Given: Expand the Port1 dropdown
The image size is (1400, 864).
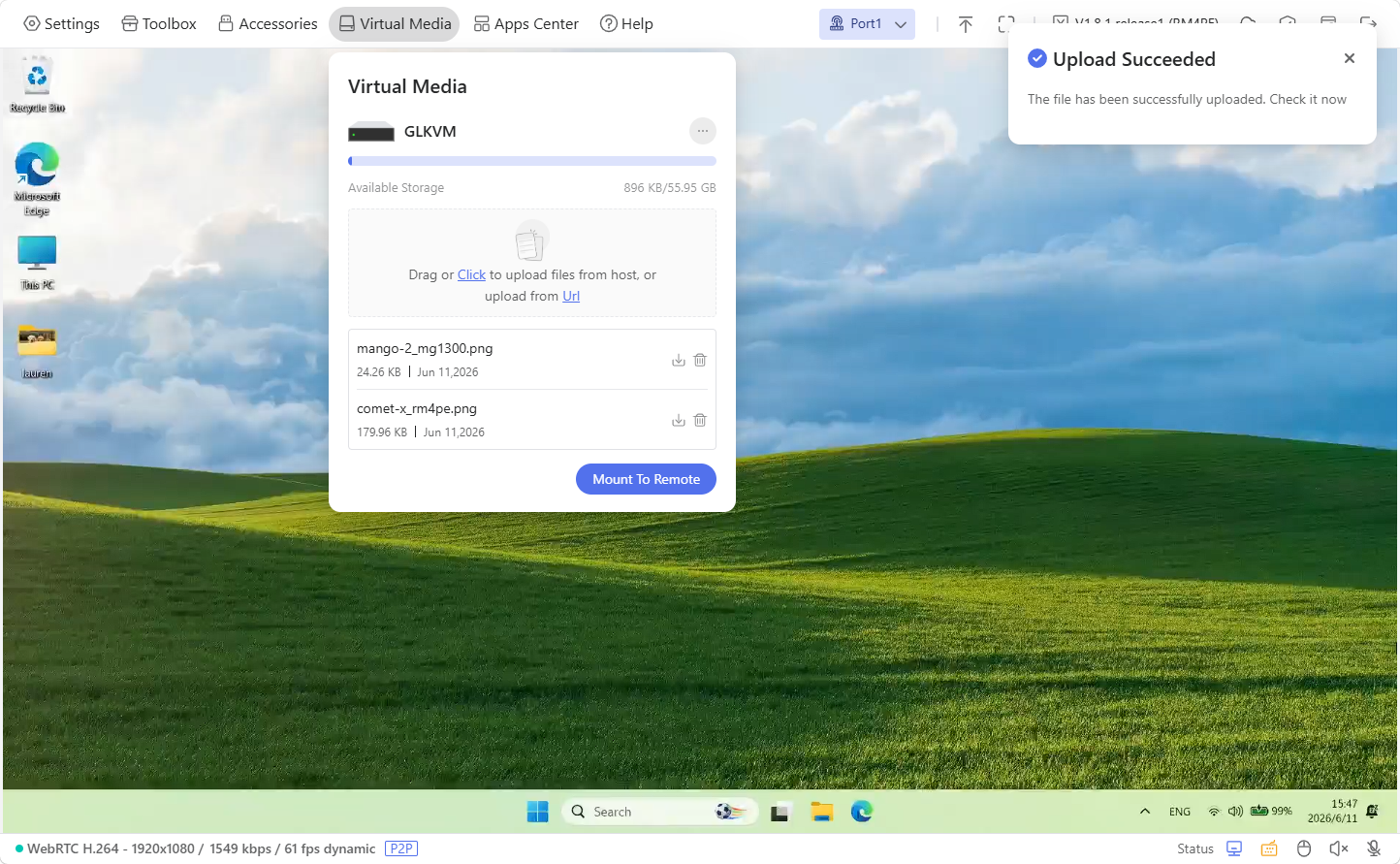Looking at the screenshot, I should [x=867, y=23].
